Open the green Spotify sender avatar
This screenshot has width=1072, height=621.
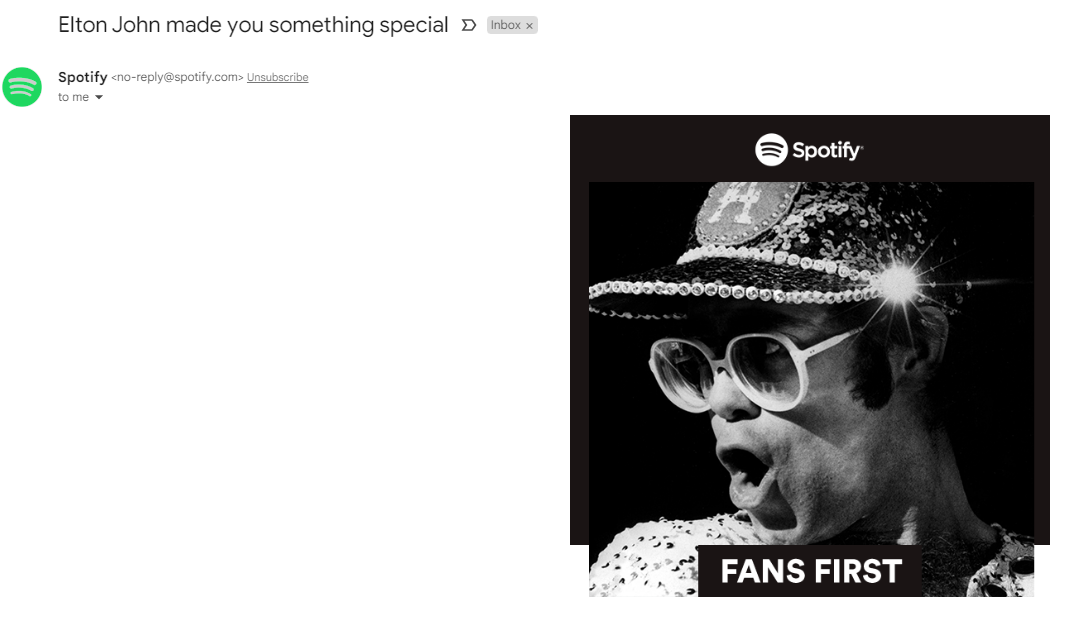click(x=22, y=87)
